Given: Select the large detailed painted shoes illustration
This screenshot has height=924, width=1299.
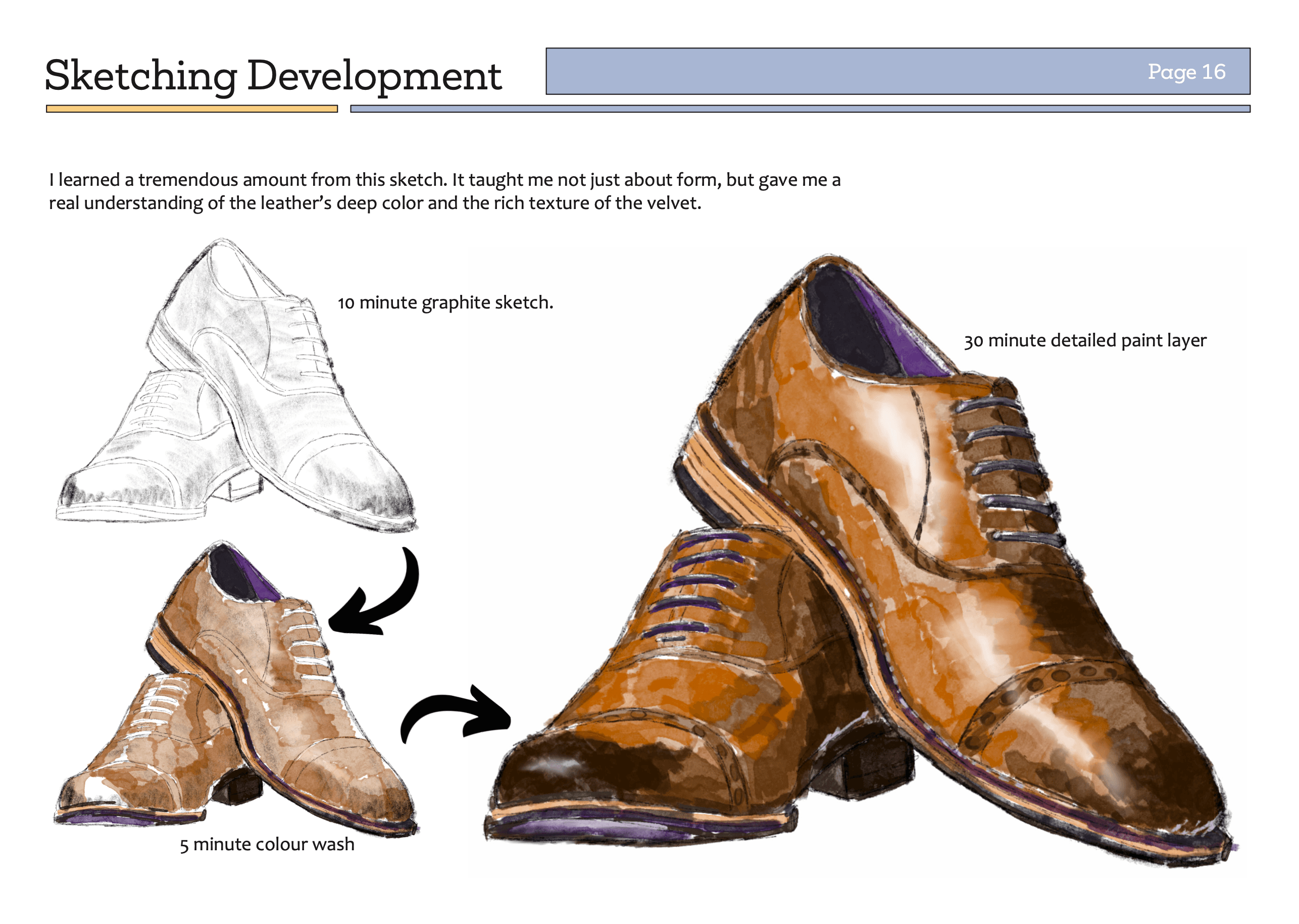Looking at the screenshot, I should coord(861,561).
